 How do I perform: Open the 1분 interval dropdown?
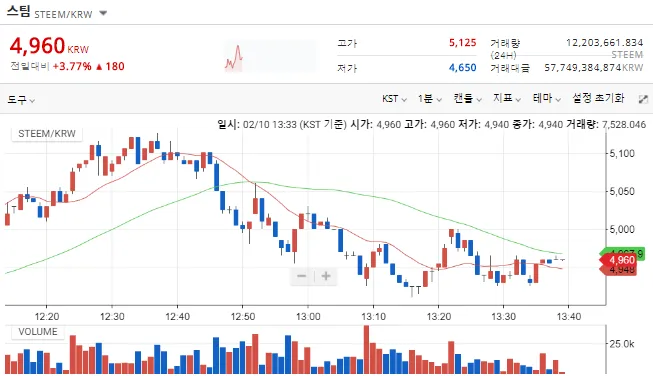(x=430, y=99)
